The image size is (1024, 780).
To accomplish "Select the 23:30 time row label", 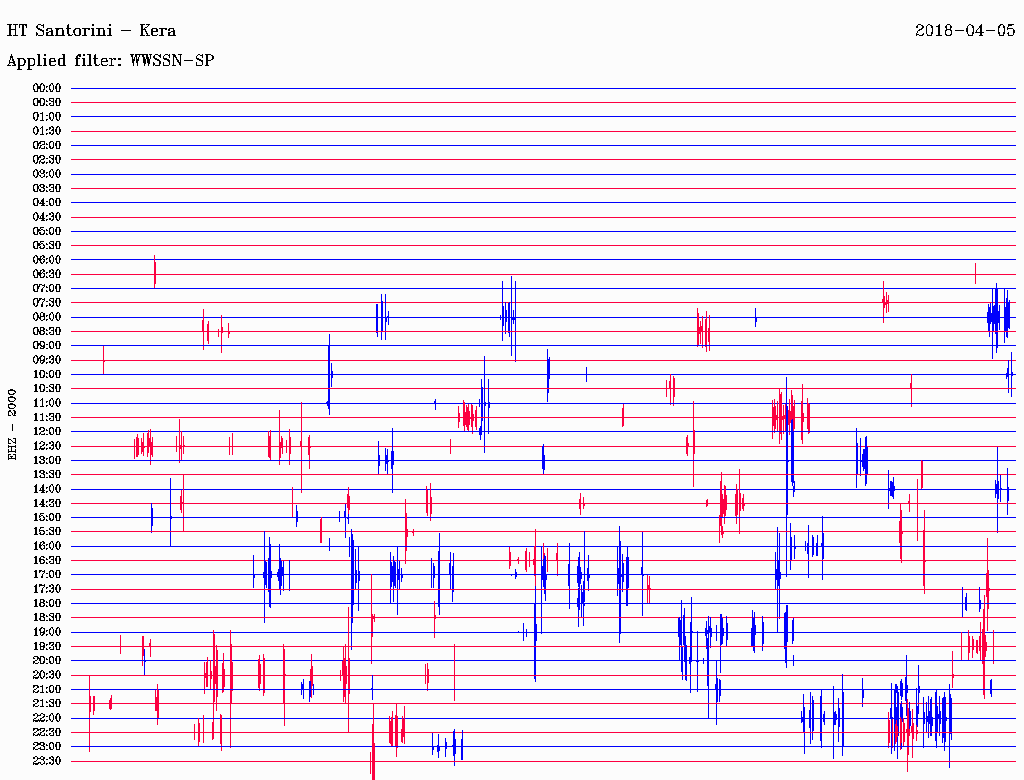I will [47, 761].
